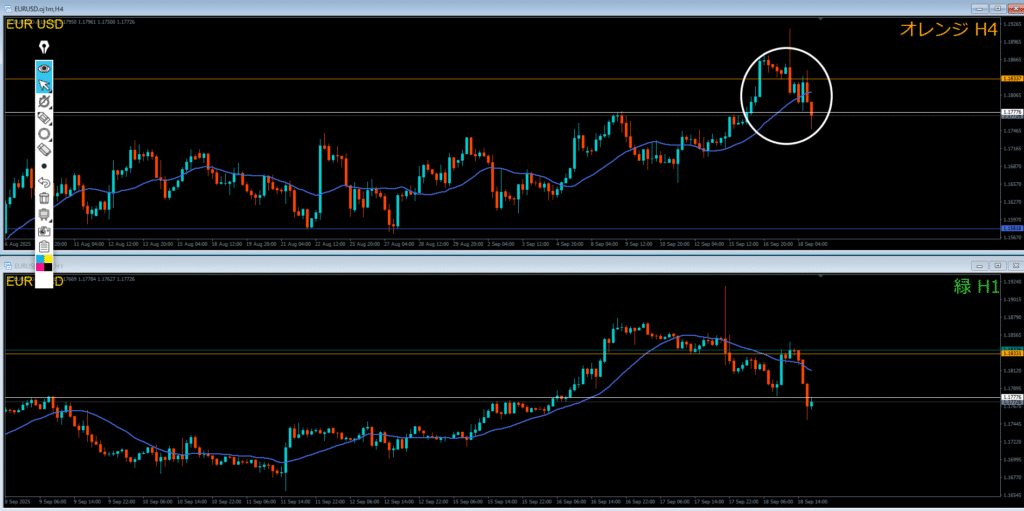This screenshot has height=511, width=1024.
Task: Undo the last annotation stroke
Action: point(44,182)
